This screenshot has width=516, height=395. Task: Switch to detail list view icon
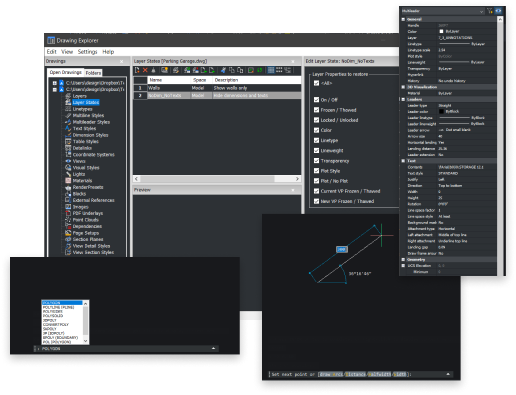click(271, 70)
